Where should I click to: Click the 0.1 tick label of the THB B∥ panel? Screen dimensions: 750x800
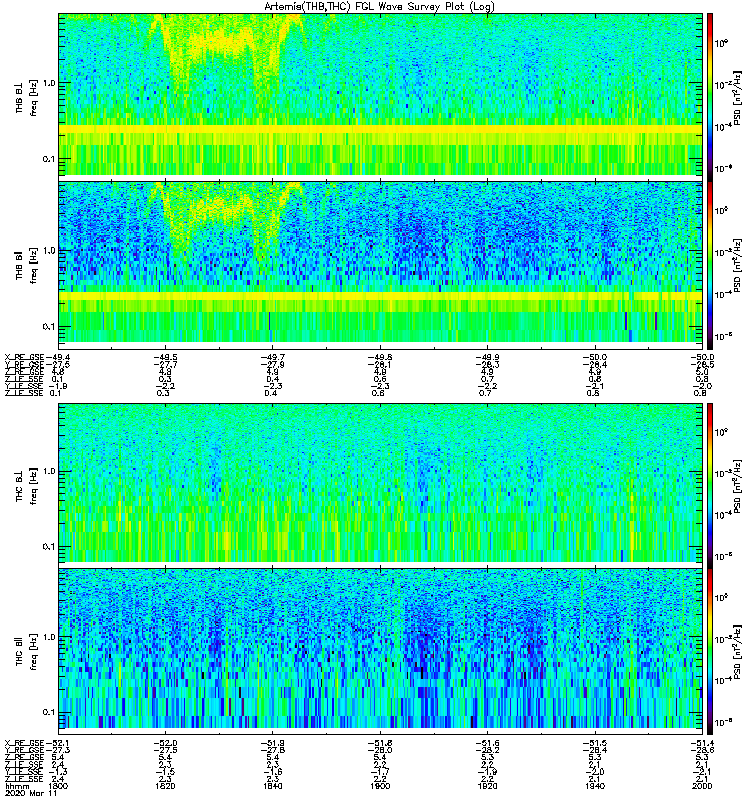coord(49,327)
